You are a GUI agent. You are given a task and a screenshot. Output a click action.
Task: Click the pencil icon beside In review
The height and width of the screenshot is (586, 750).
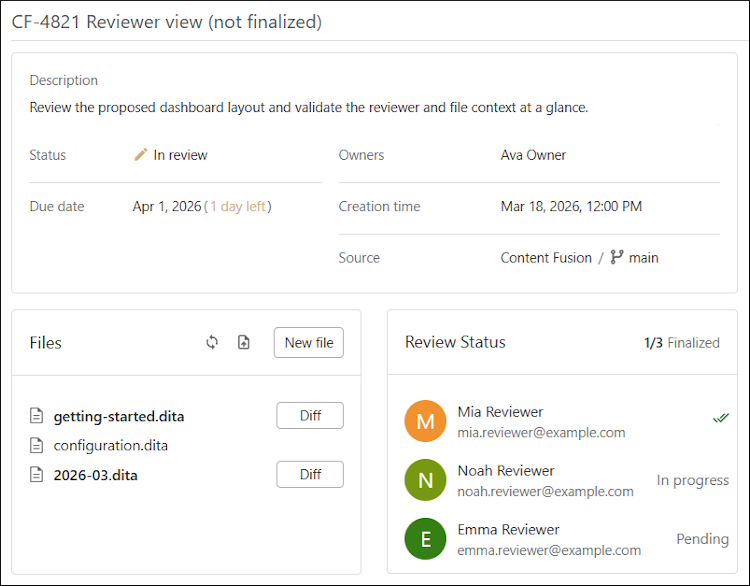coord(141,155)
